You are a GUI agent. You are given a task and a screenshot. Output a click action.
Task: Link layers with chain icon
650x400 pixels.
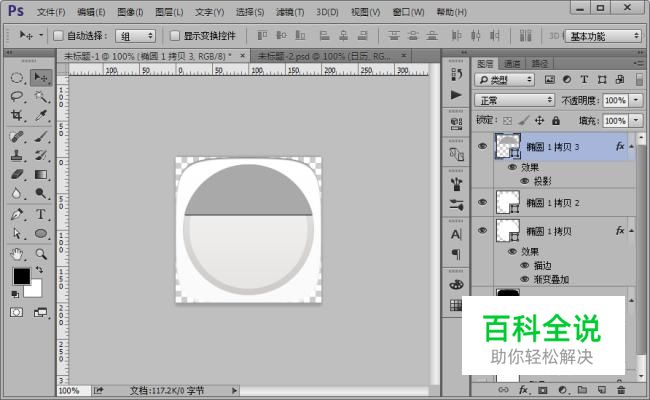pos(503,390)
